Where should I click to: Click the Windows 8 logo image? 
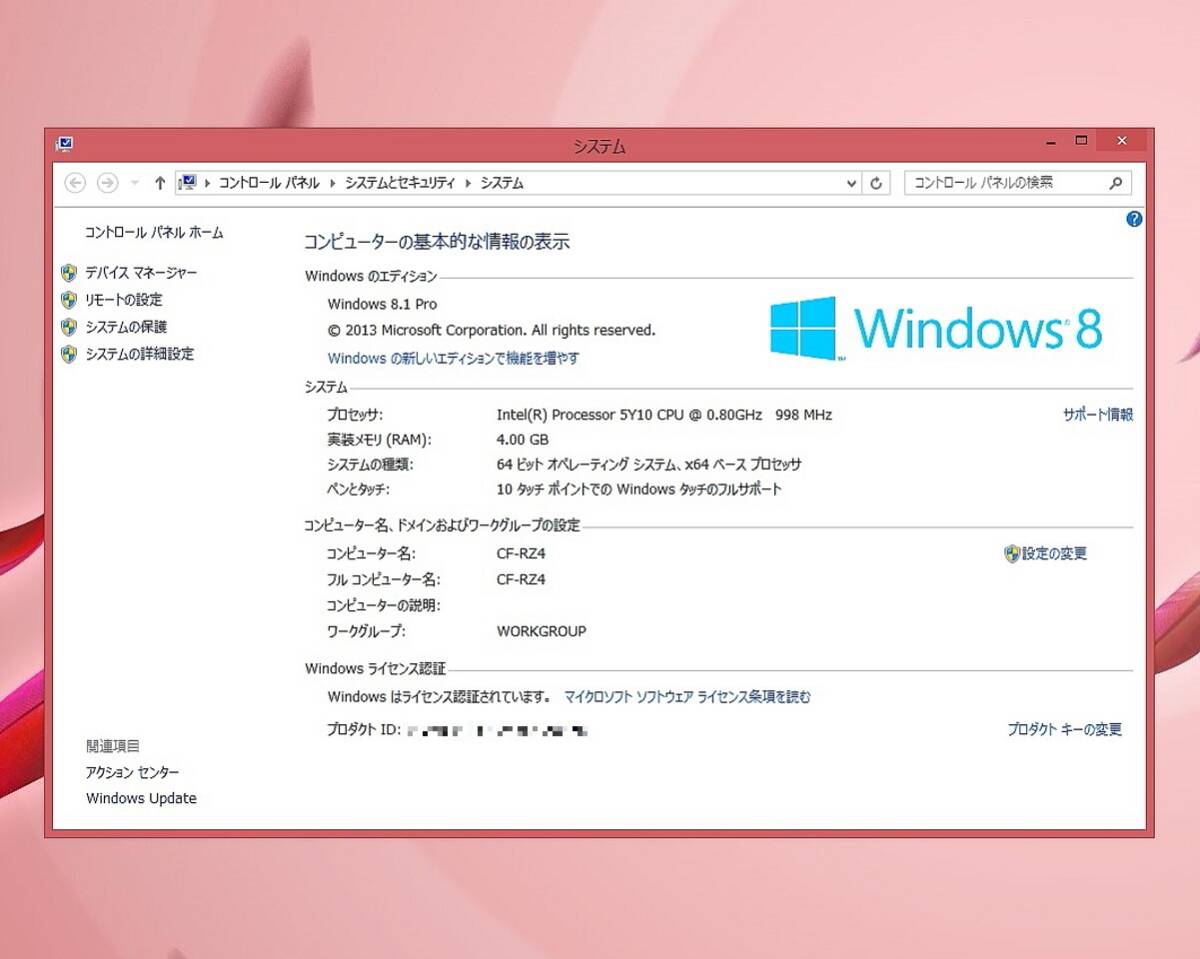click(x=936, y=328)
